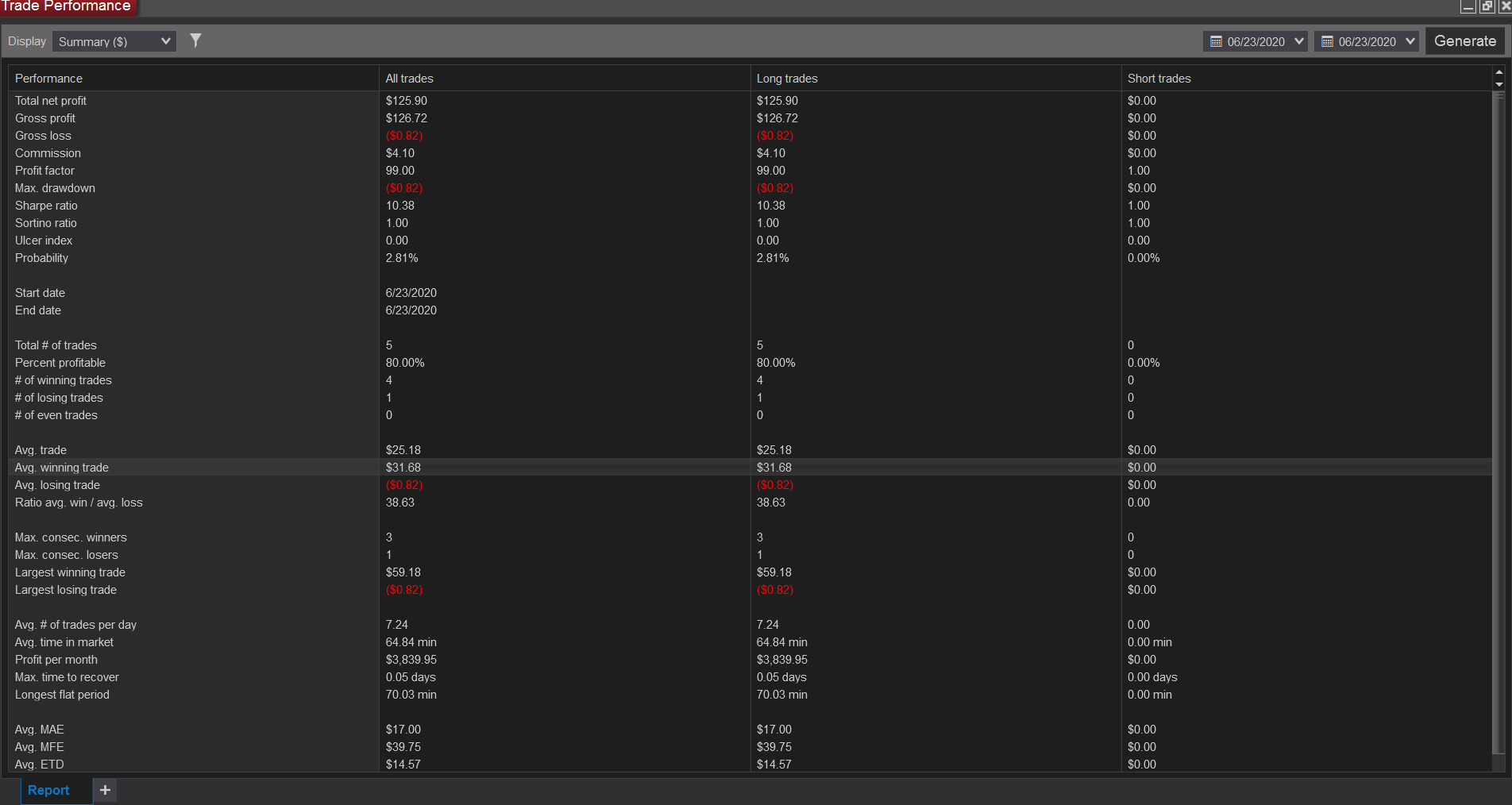1512x805 pixels.
Task: Add a new tab with plus button
Action: (105, 790)
